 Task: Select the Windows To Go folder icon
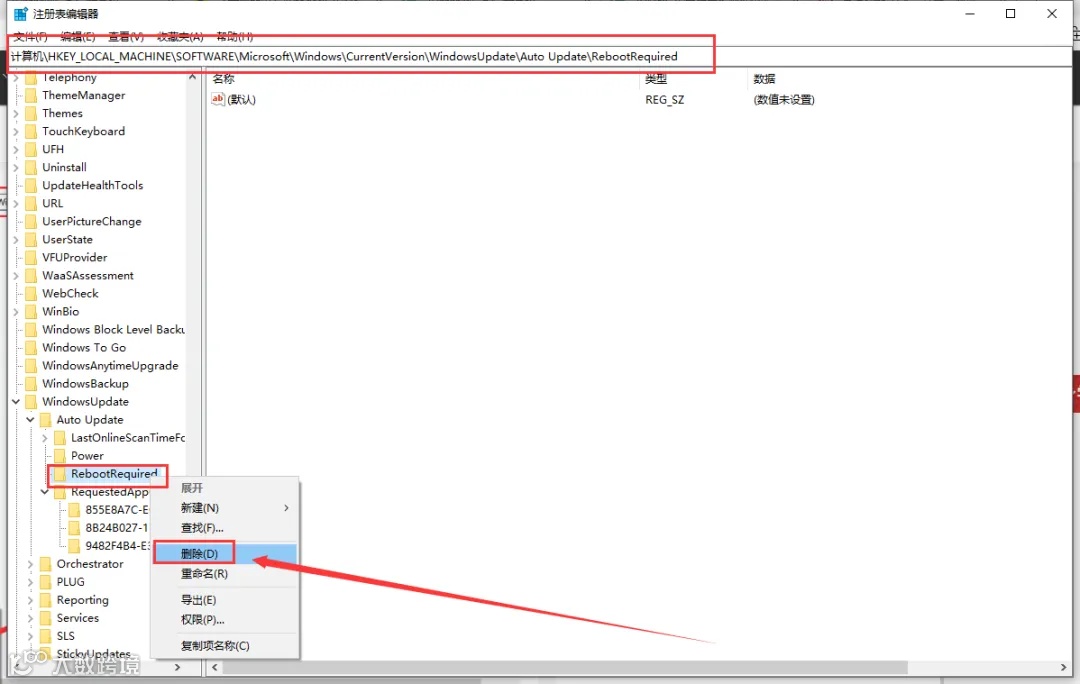tap(30, 347)
